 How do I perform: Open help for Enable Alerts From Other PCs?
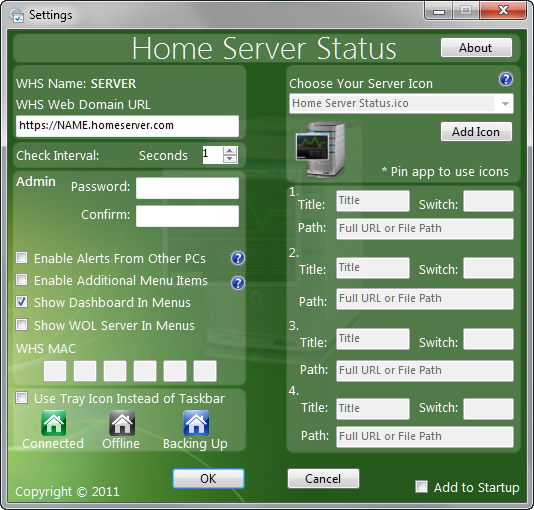(238, 258)
